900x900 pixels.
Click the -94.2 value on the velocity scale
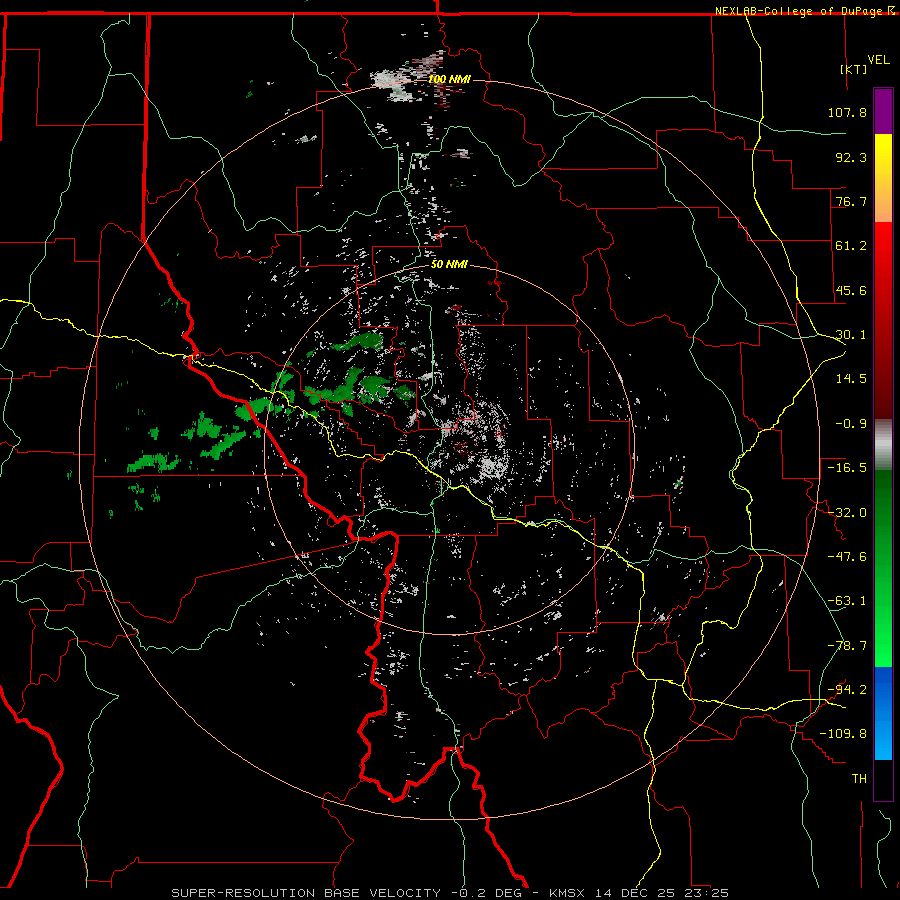click(x=847, y=690)
